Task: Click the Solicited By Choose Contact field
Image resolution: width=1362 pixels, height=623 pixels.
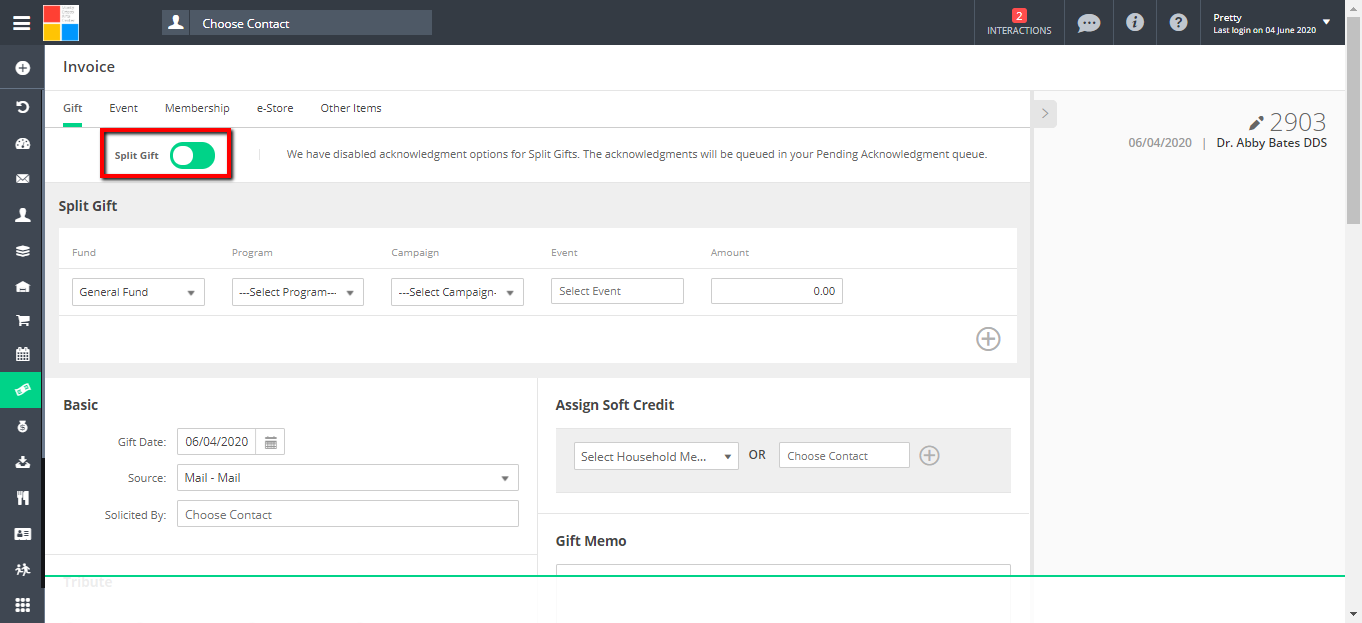Action: pyautogui.click(x=348, y=514)
